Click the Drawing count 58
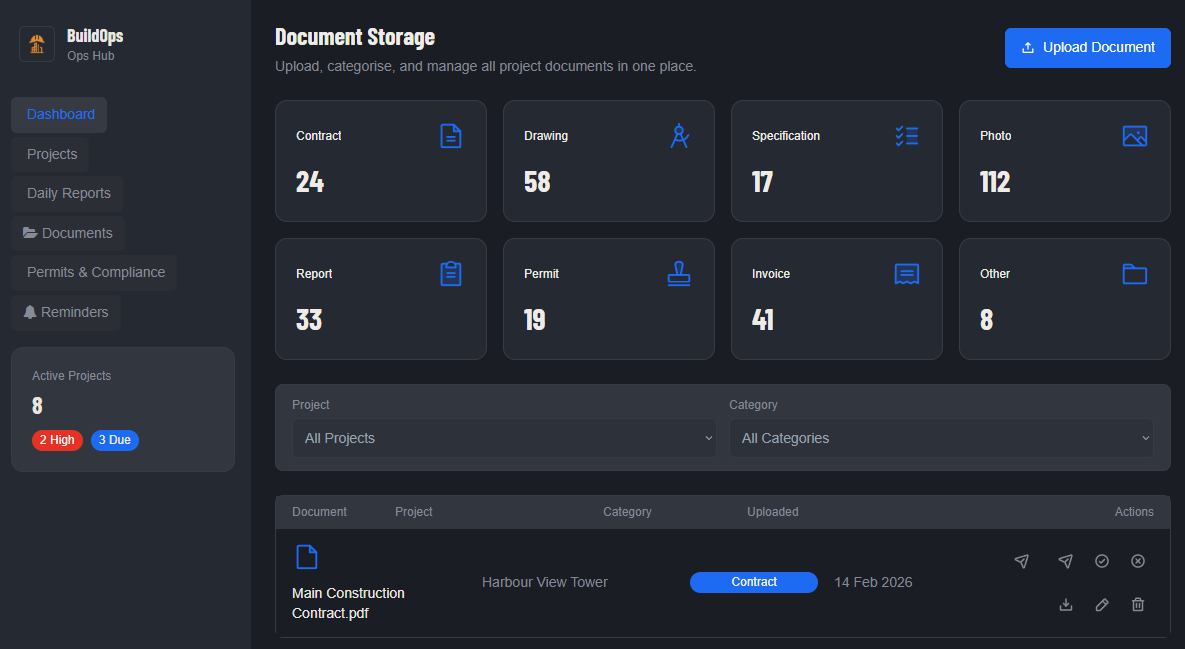Screen dimensions: 1185x649 [x=537, y=182]
